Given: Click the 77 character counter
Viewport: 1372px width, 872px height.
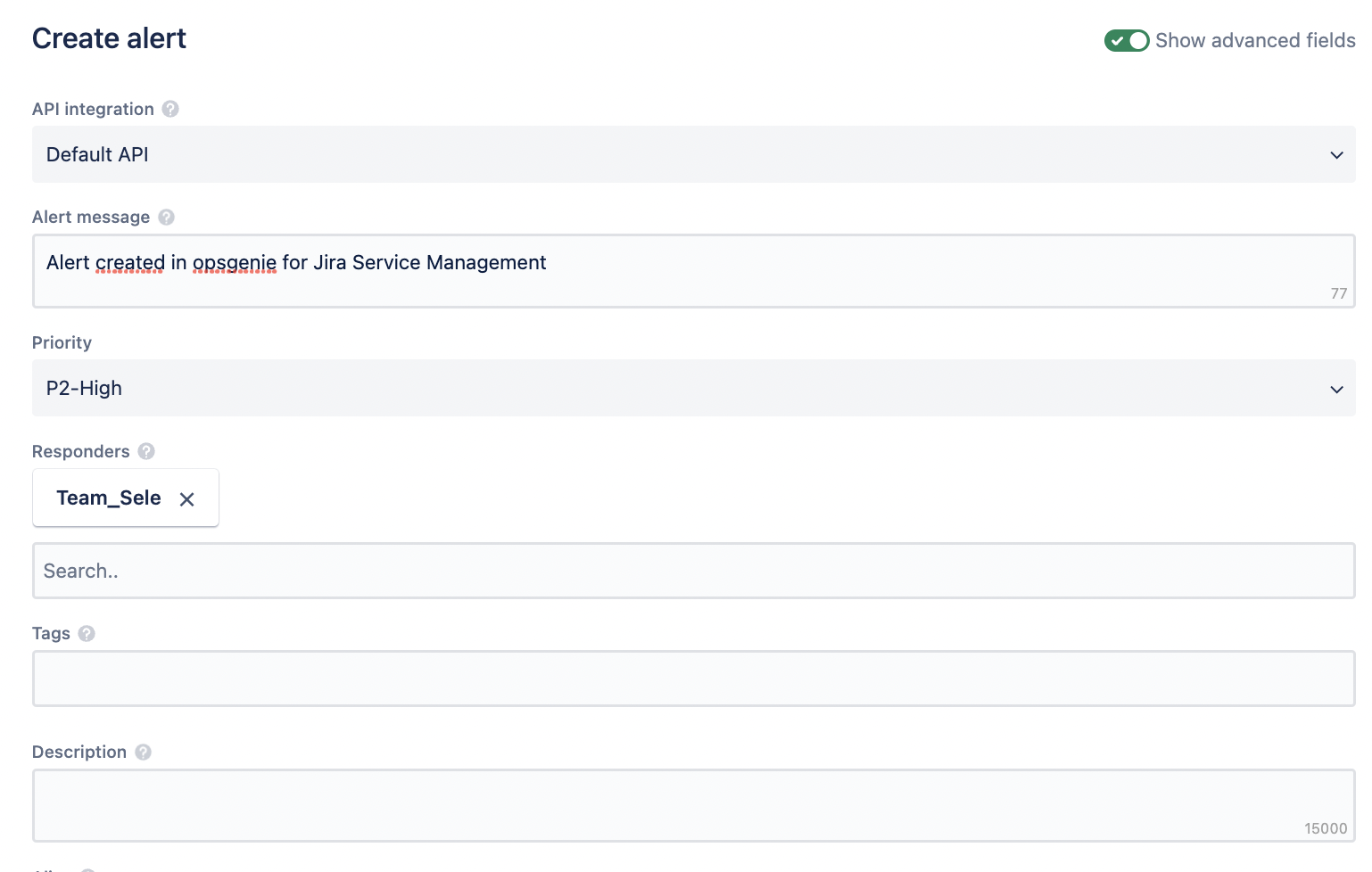Looking at the screenshot, I should (1339, 292).
